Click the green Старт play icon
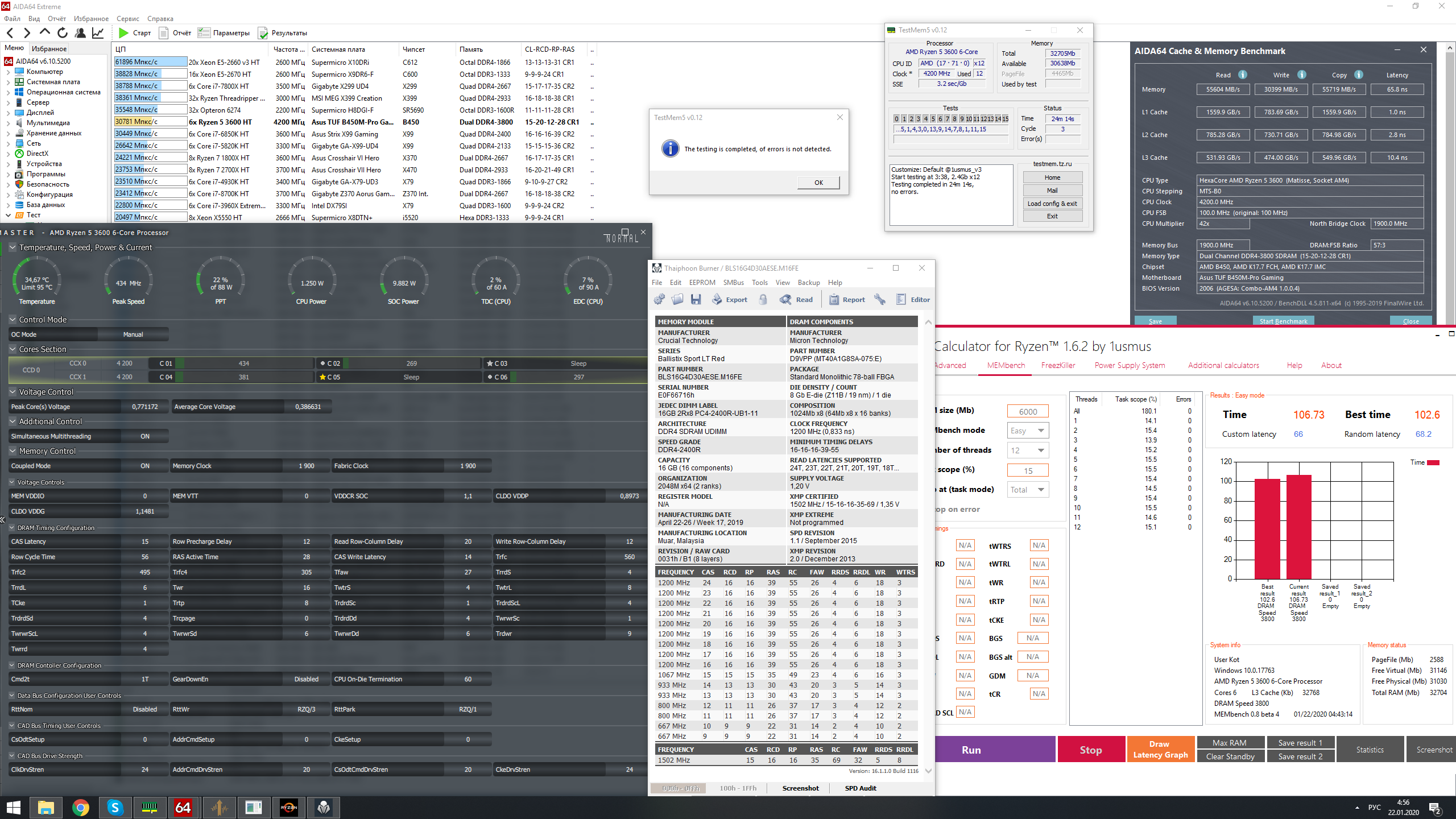1456x819 pixels. (123, 33)
